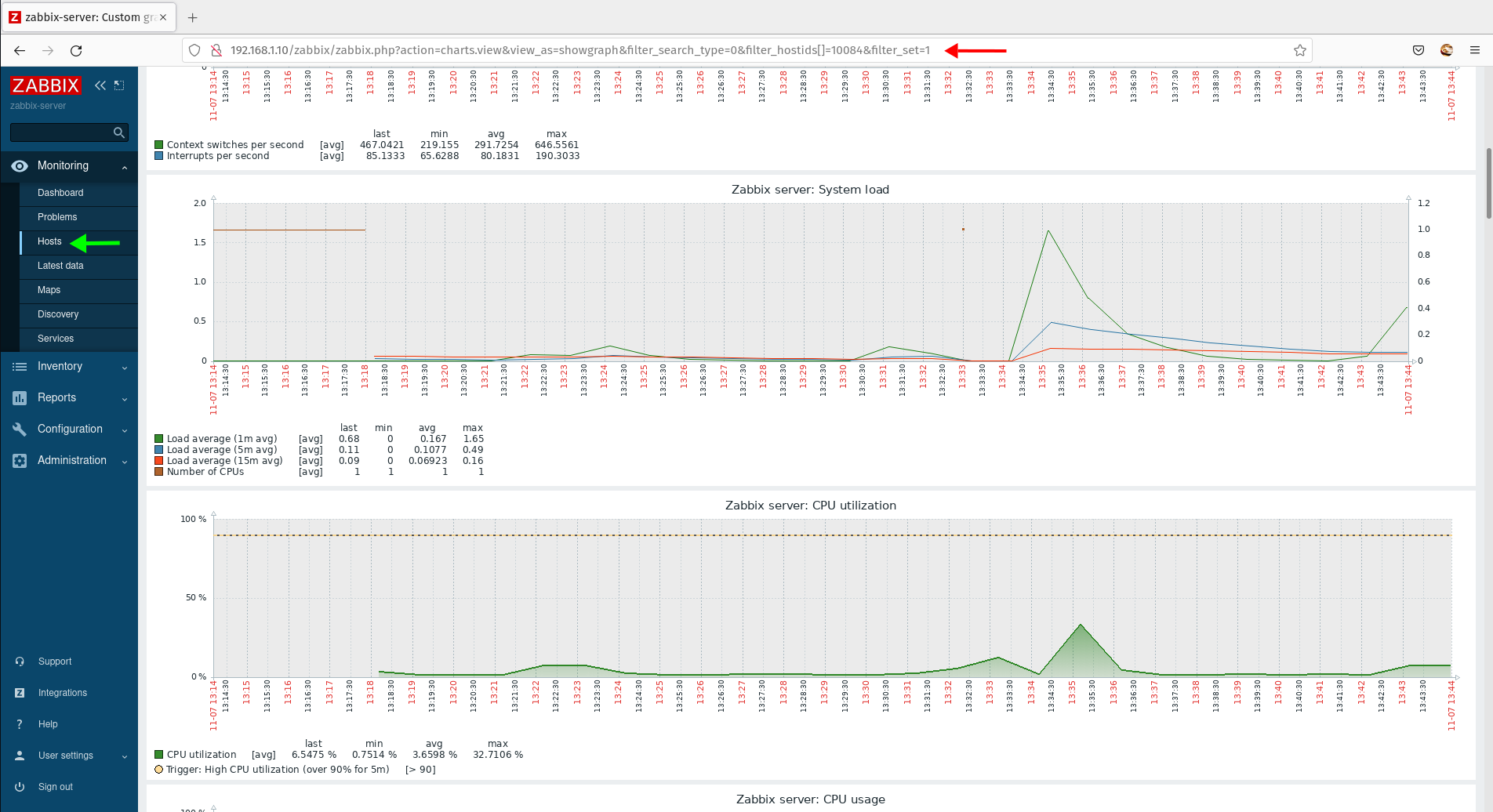Bookmark page with the star icon

click(x=1300, y=50)
